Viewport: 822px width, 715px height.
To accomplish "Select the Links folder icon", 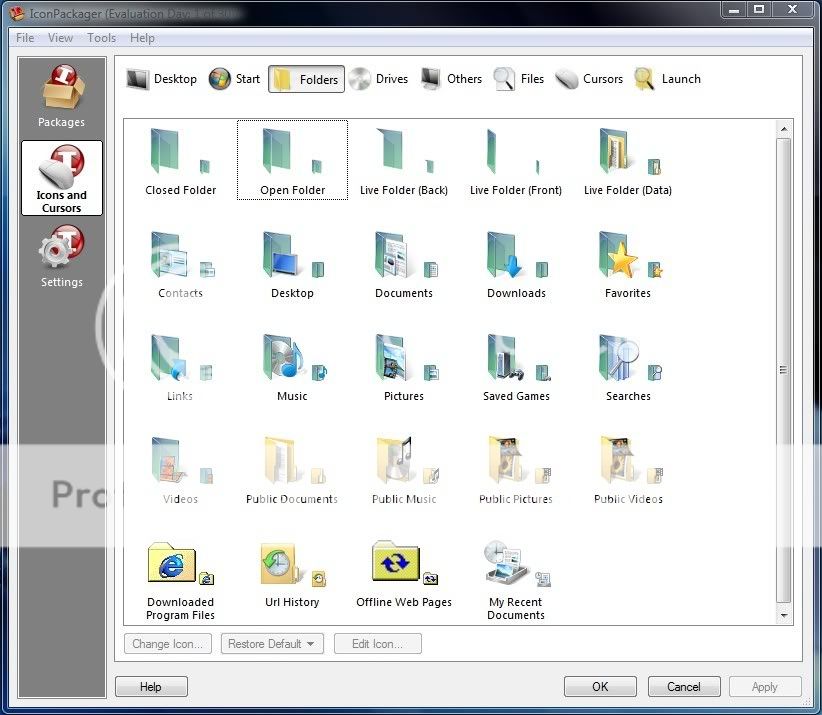I will (180, 366).
